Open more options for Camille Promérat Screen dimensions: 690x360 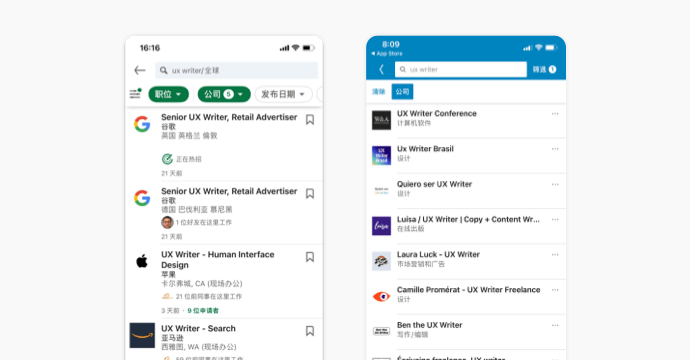555,290
